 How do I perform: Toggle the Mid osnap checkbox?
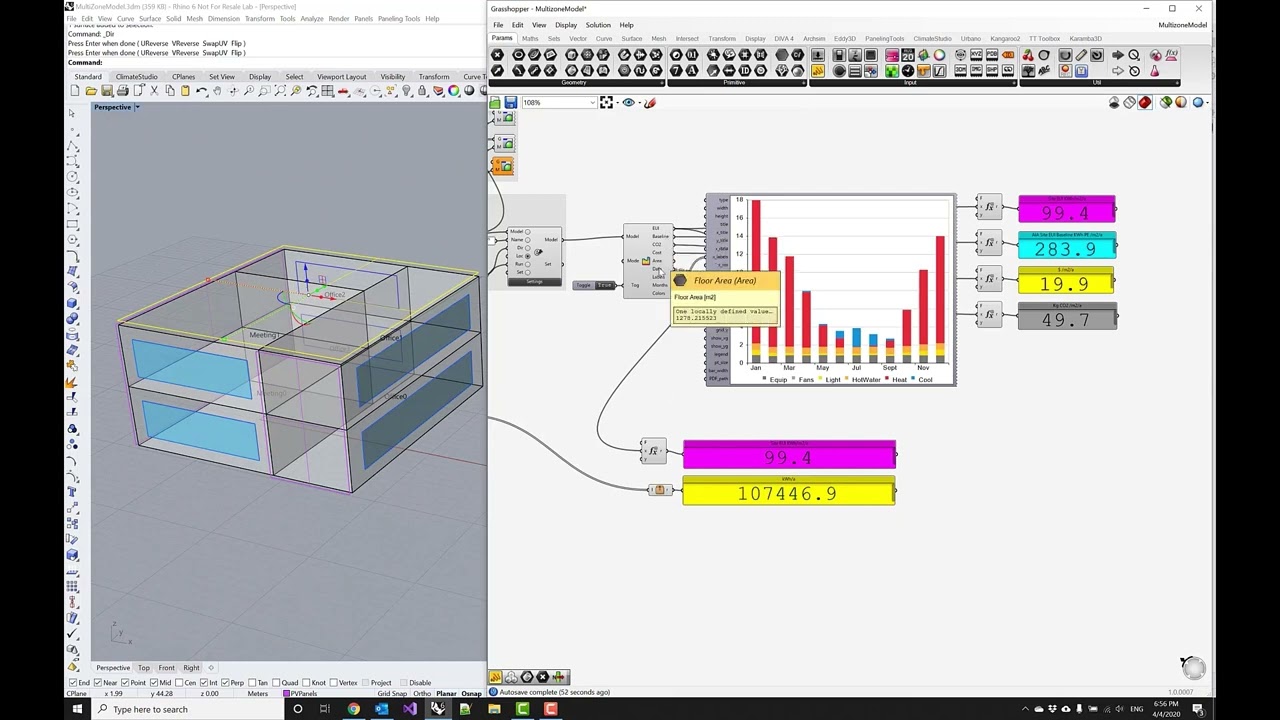pos(154,682)
